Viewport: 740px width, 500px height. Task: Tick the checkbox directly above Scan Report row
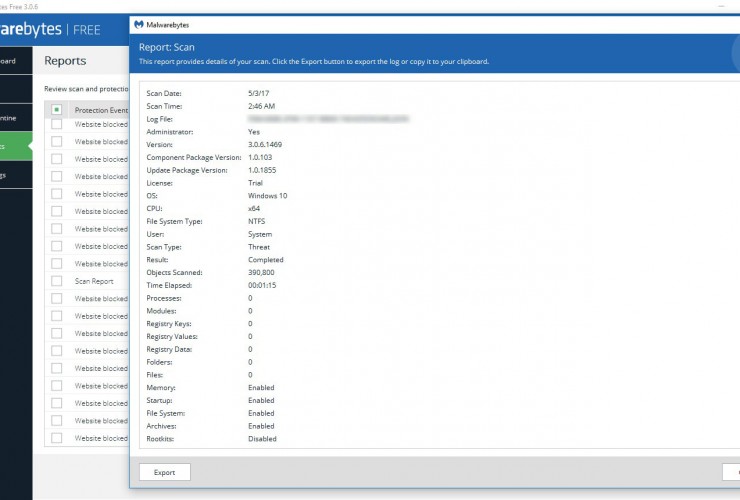coord(57,264)
